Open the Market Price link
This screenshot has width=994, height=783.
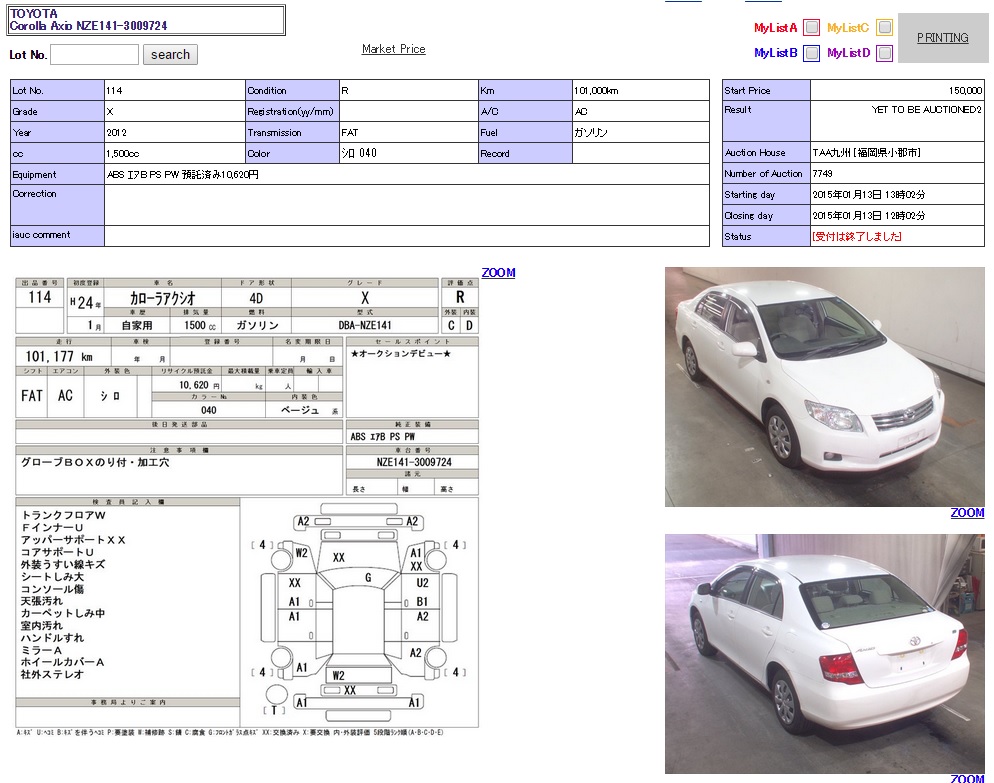393,49
